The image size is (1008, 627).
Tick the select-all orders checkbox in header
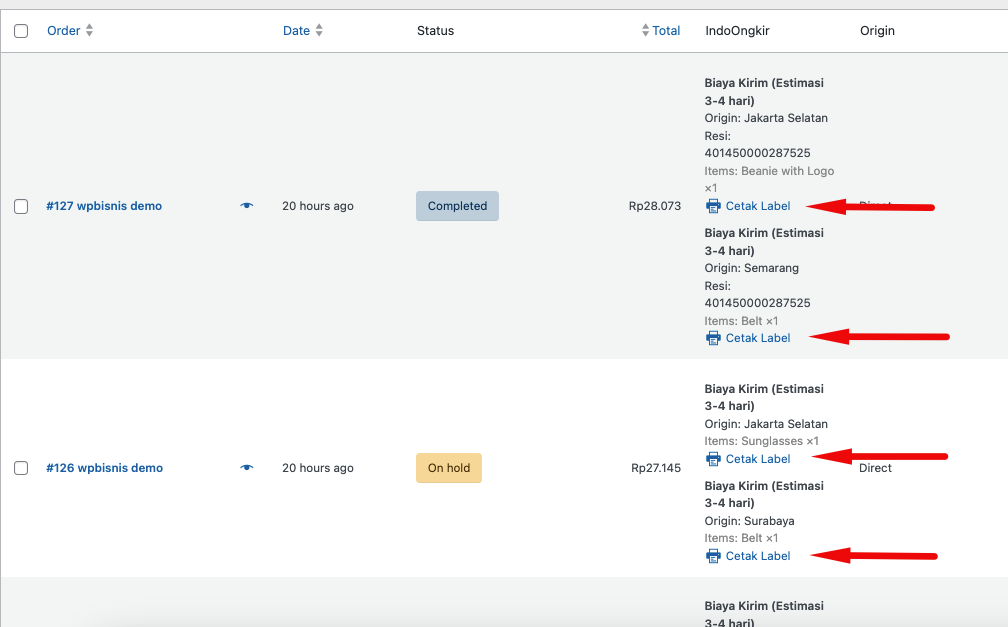coord(21,31)
